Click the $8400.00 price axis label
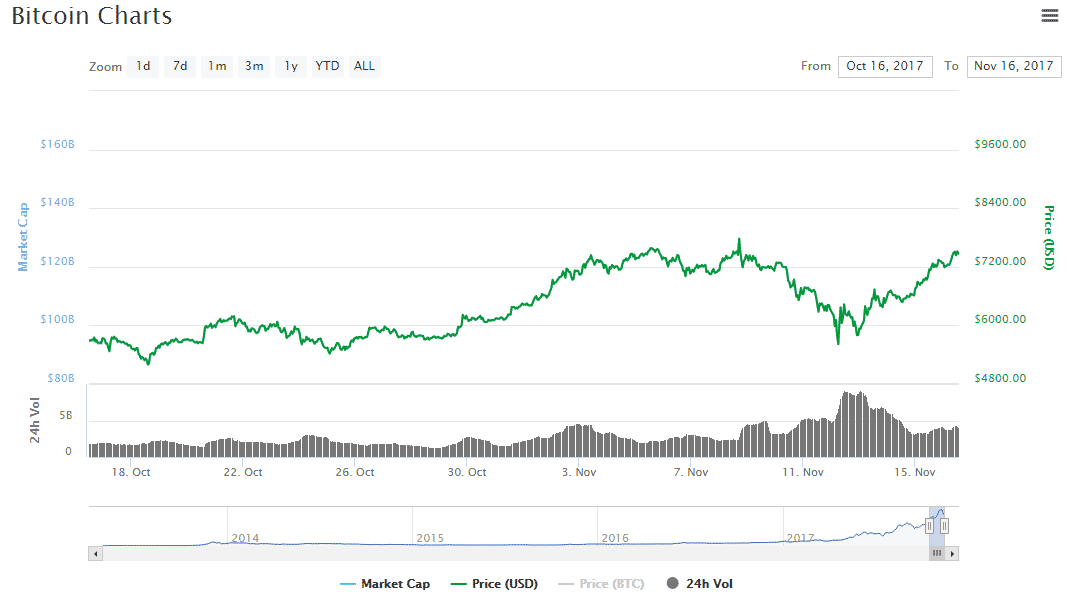 click(1000, 202)
